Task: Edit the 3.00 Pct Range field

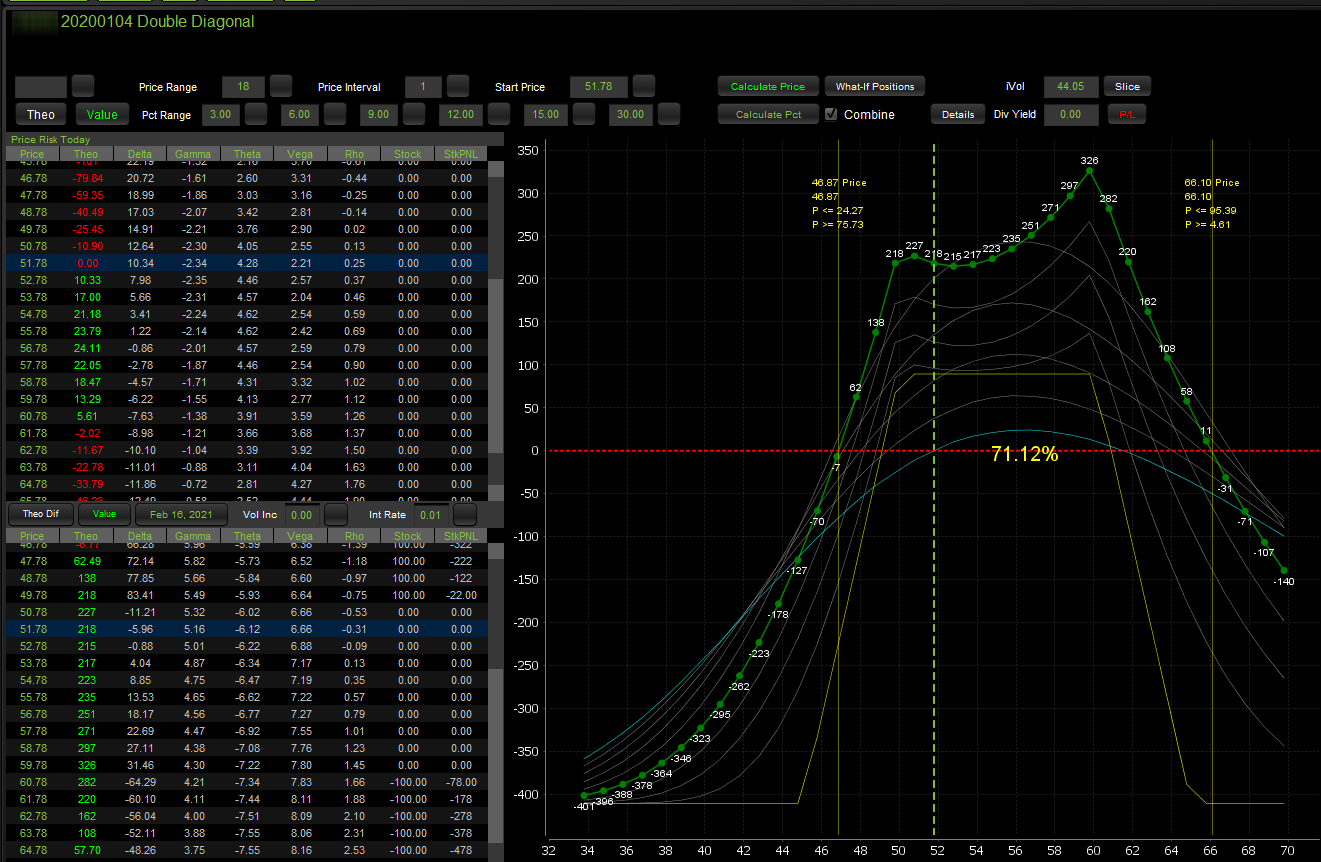Action: click(x=221, y=114)
